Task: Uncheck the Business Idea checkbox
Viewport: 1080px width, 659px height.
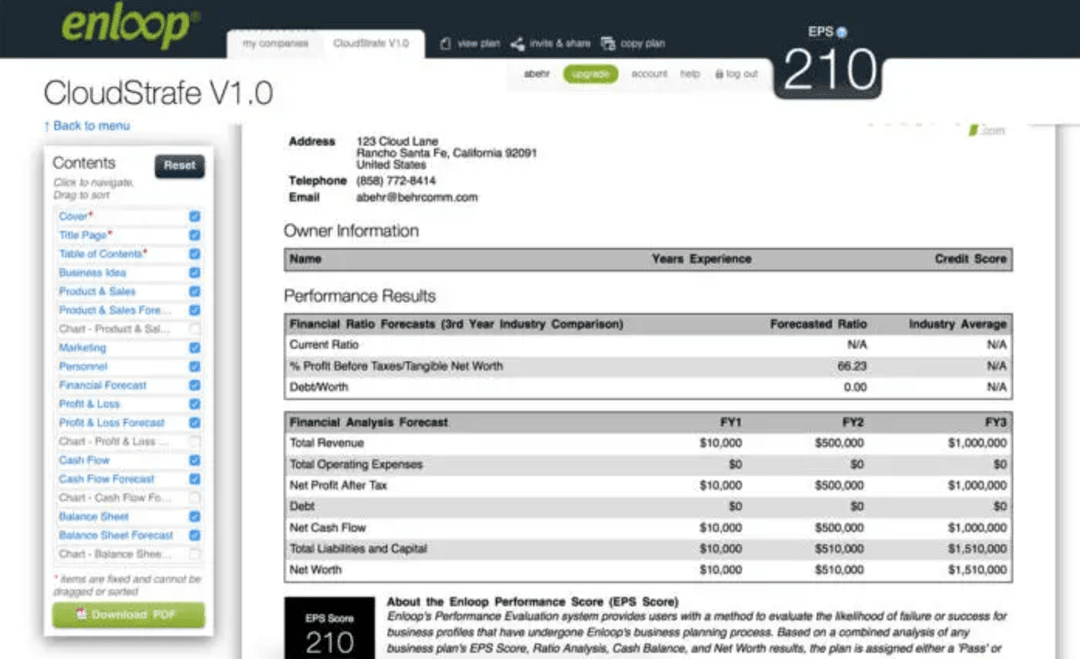Action: pyautogui.click(x=194, y=272)
